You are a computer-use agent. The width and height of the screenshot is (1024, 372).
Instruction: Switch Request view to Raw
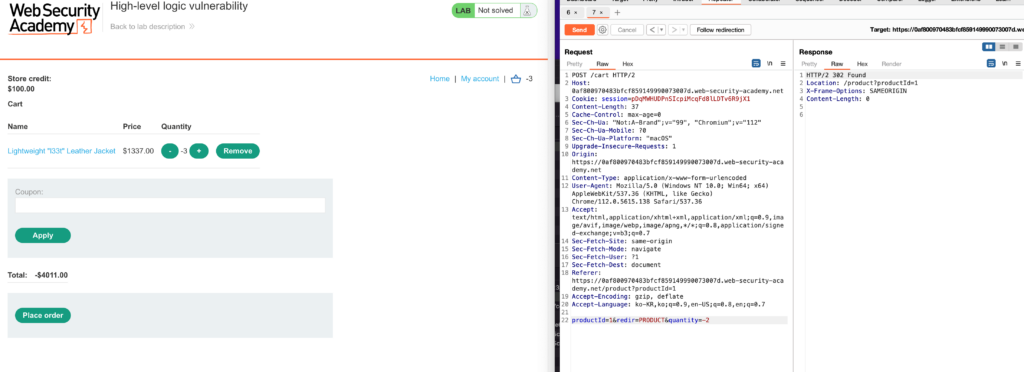pos(602,64)
